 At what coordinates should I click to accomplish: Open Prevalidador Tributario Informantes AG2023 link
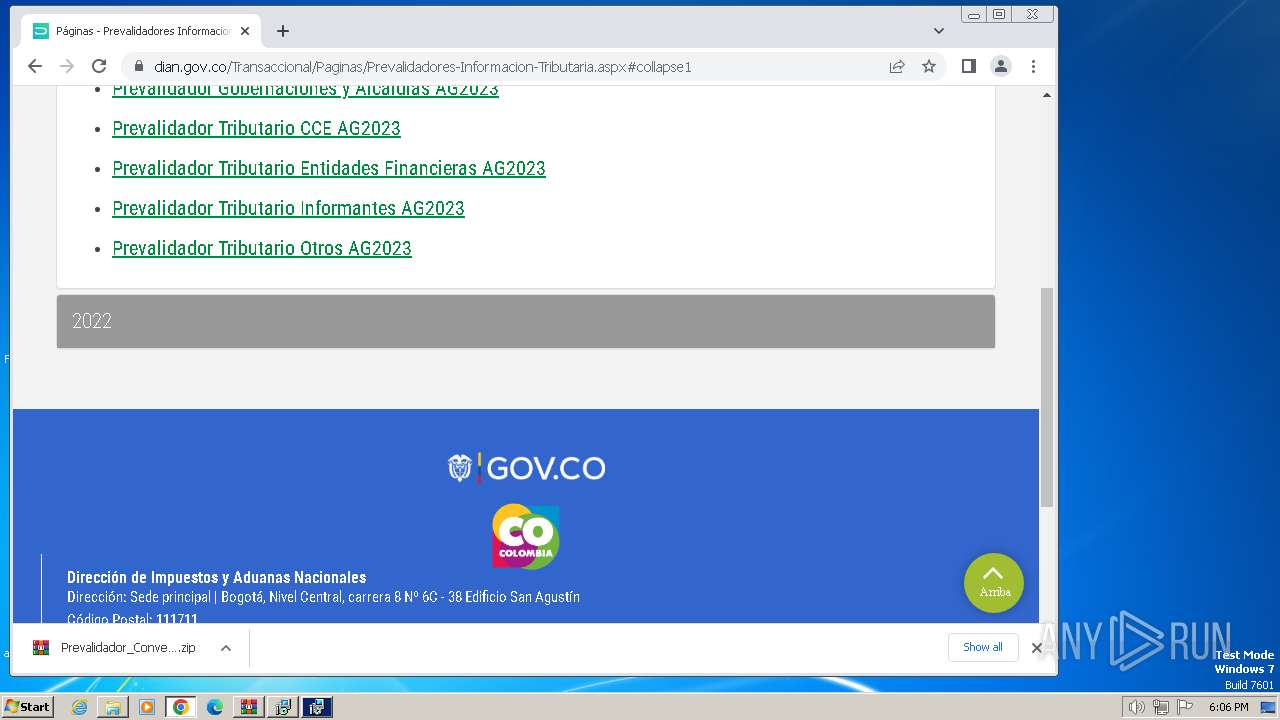pyautogui.click(x=288, y=208)
